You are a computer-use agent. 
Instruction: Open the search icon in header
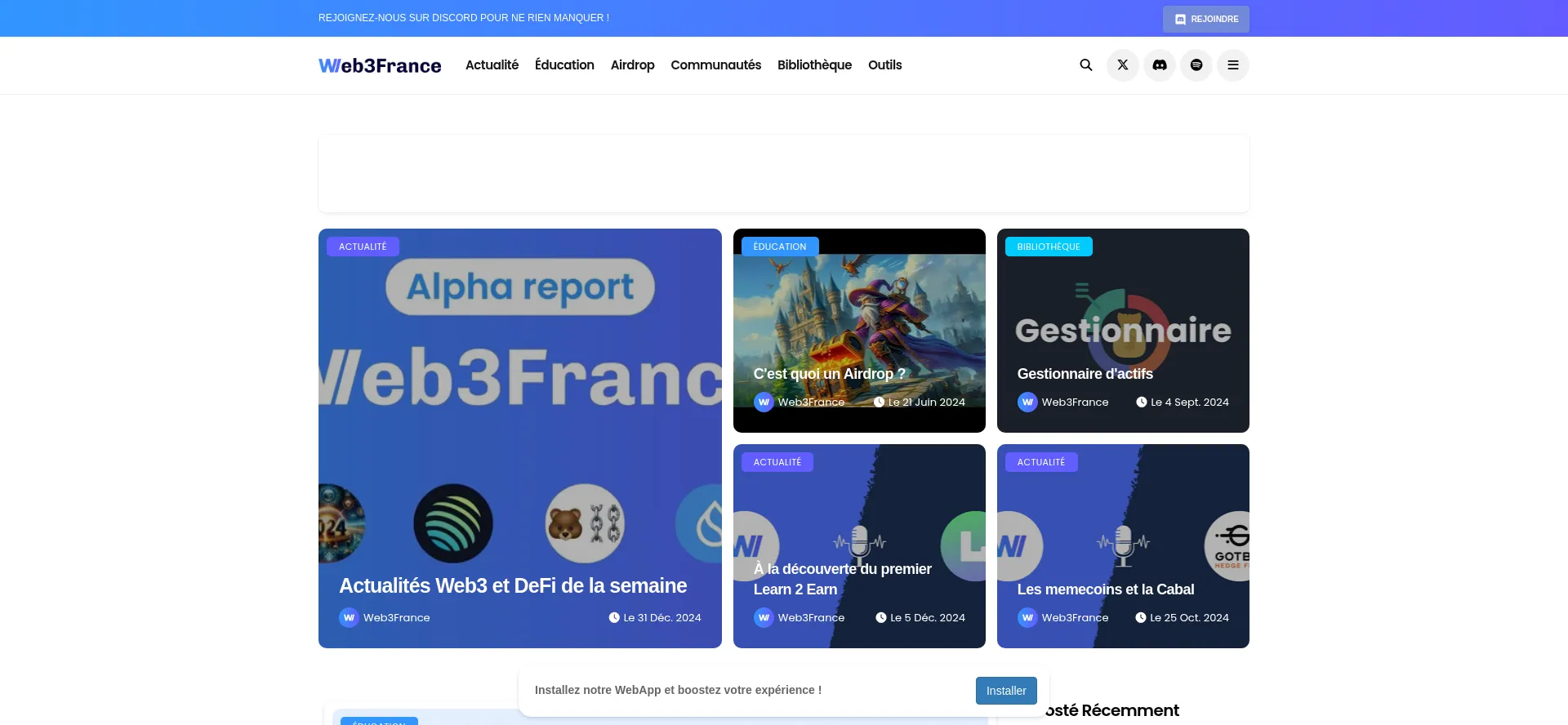tap(1086, 65)
